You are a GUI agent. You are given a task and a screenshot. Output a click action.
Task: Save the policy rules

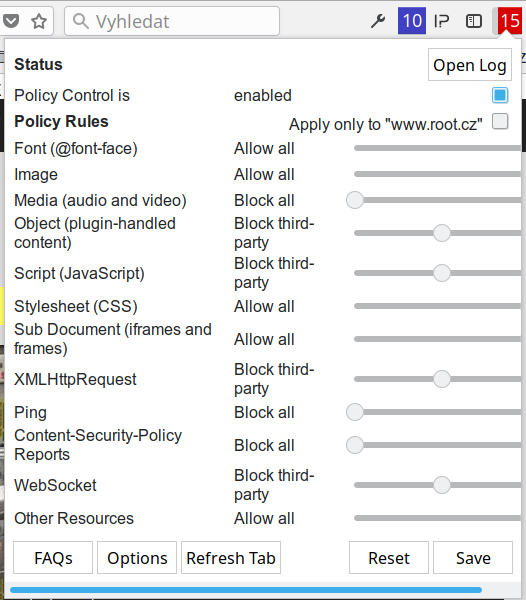coord(473,558)
